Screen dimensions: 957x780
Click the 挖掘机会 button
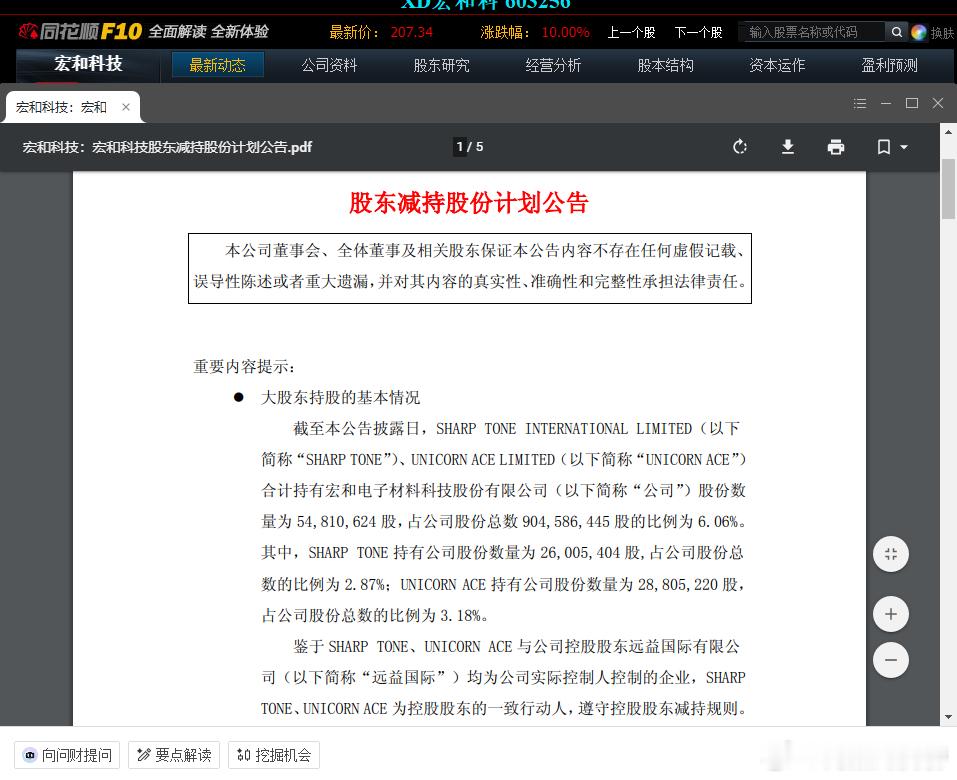tap(273, 756)
